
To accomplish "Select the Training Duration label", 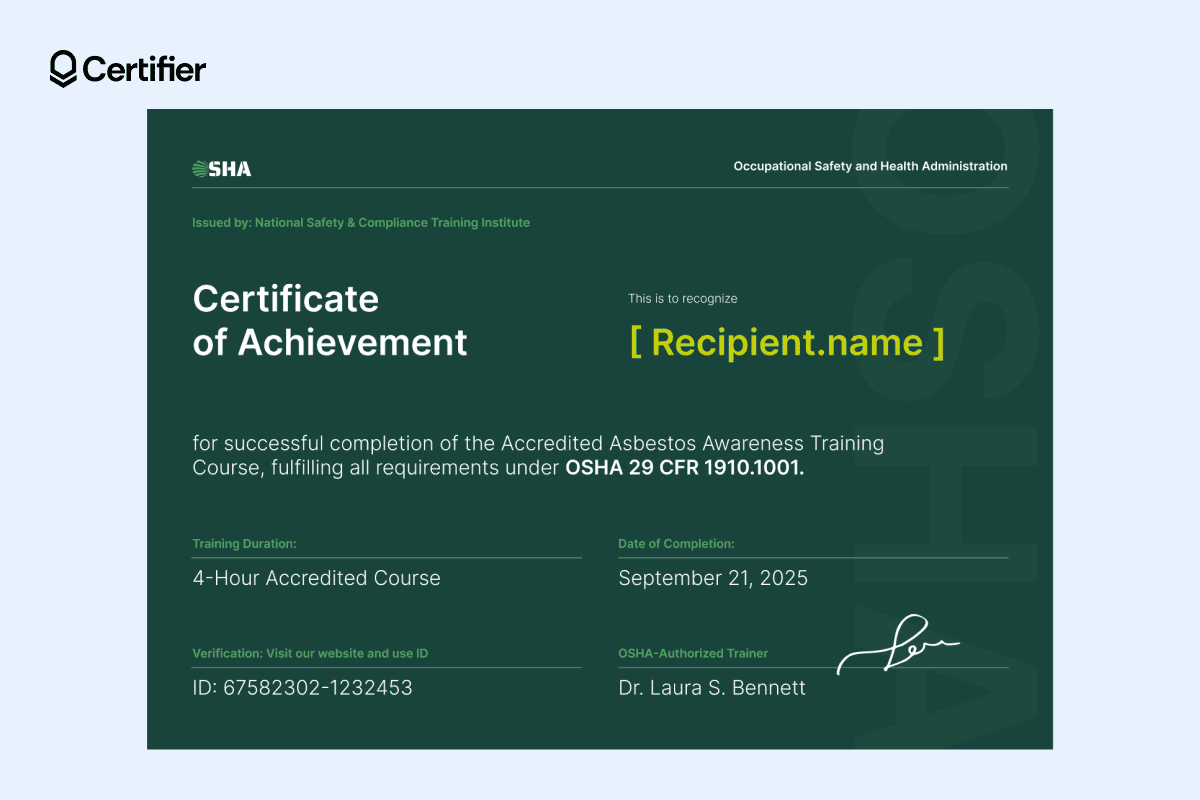I will (244, 543).
